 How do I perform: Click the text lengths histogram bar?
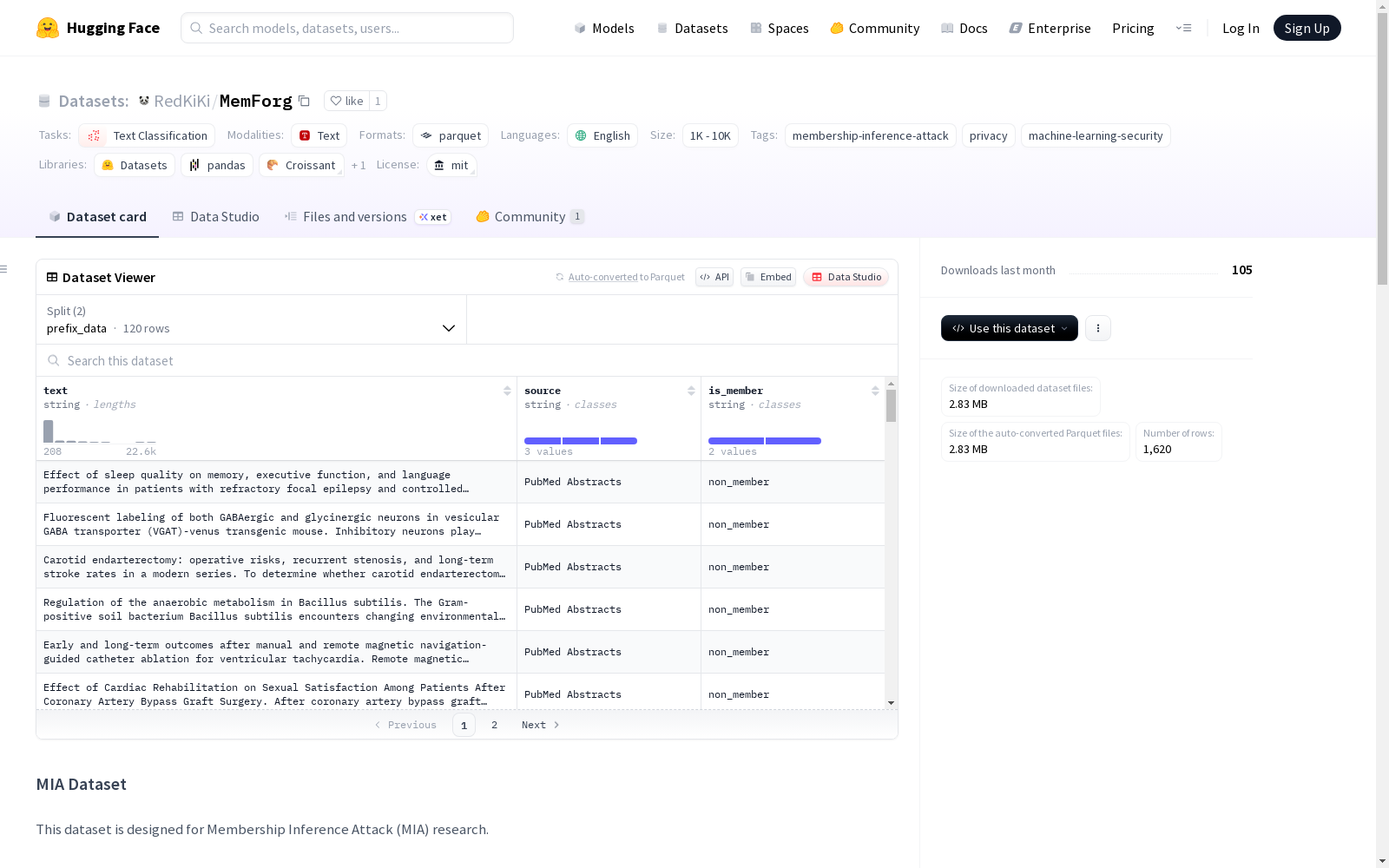pyautogui.click(x=49, y=431)
